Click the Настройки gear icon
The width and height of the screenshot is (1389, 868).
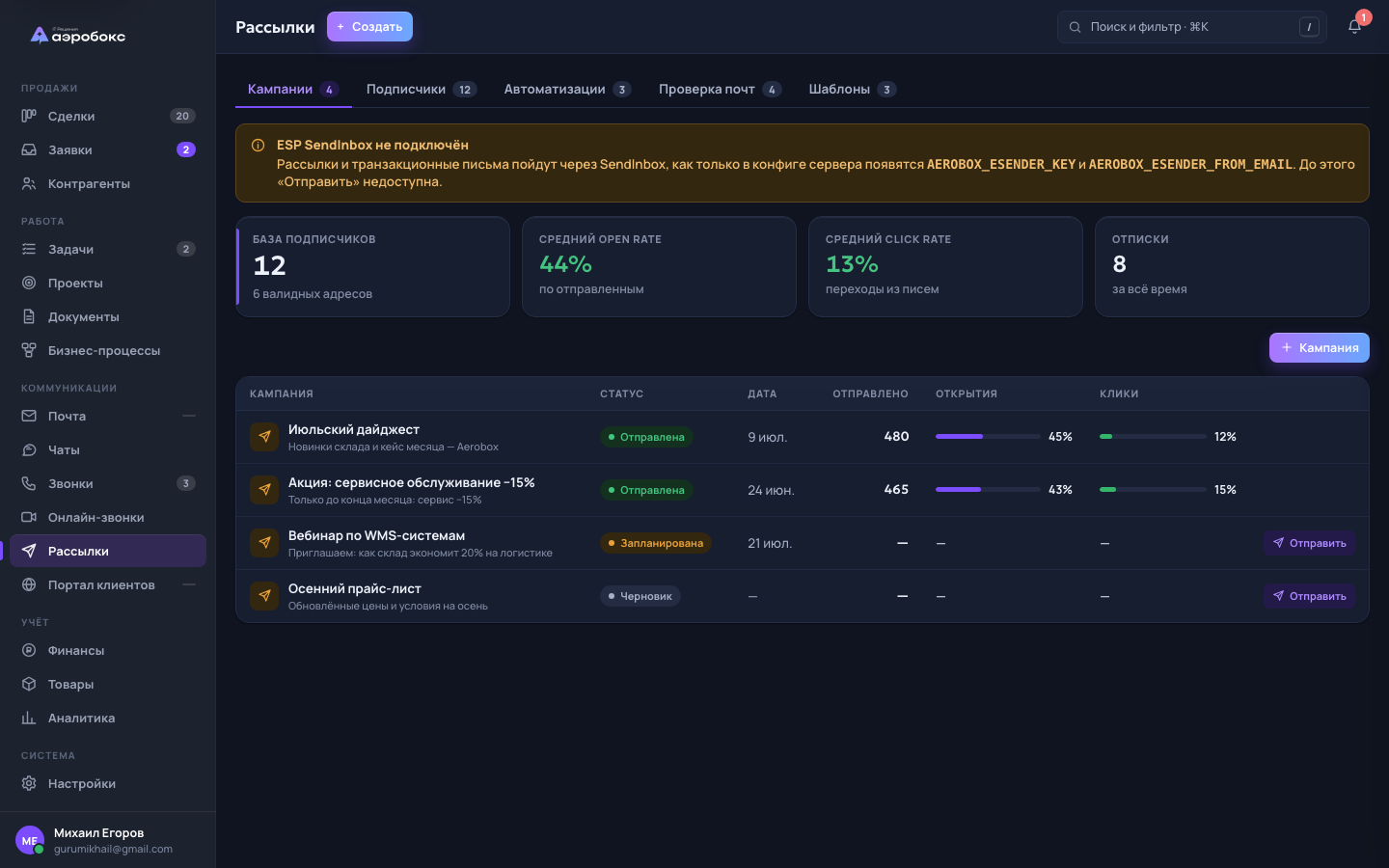29,783
